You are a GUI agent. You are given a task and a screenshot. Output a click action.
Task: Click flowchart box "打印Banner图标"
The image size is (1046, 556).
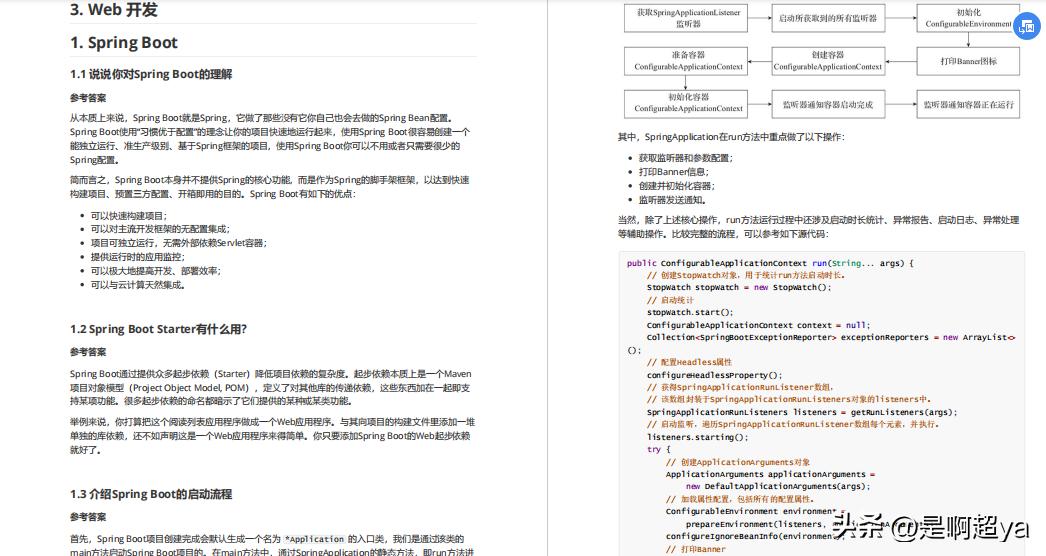pos(968,61)
